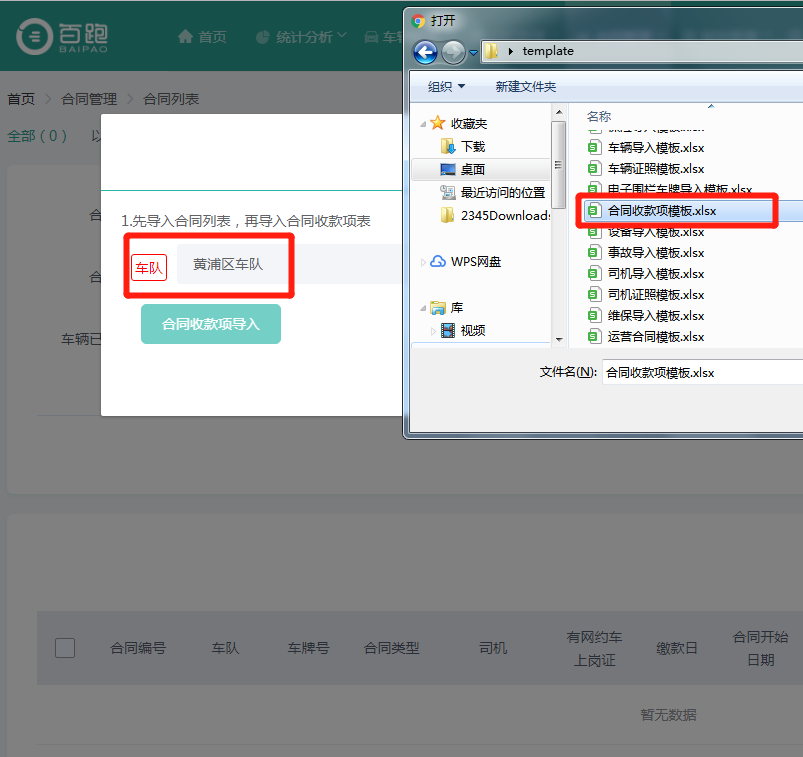Click the Baipao logo icon
This screenshot has width=803, height=757.
(35, 36)
